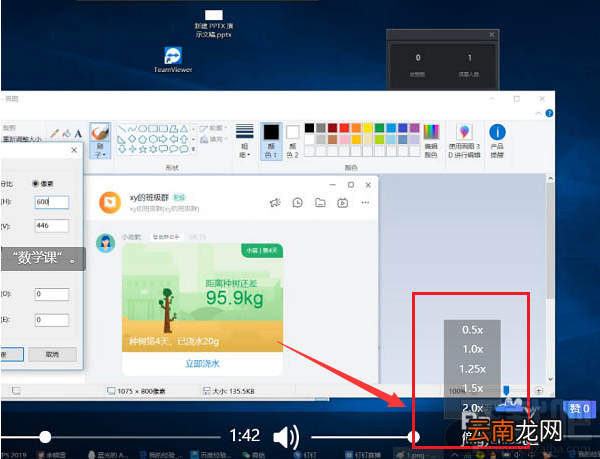Click the megaphone announcement icon in chat header
The height and width of the screenshot is (459, 600).
click(x=275, y=203)
